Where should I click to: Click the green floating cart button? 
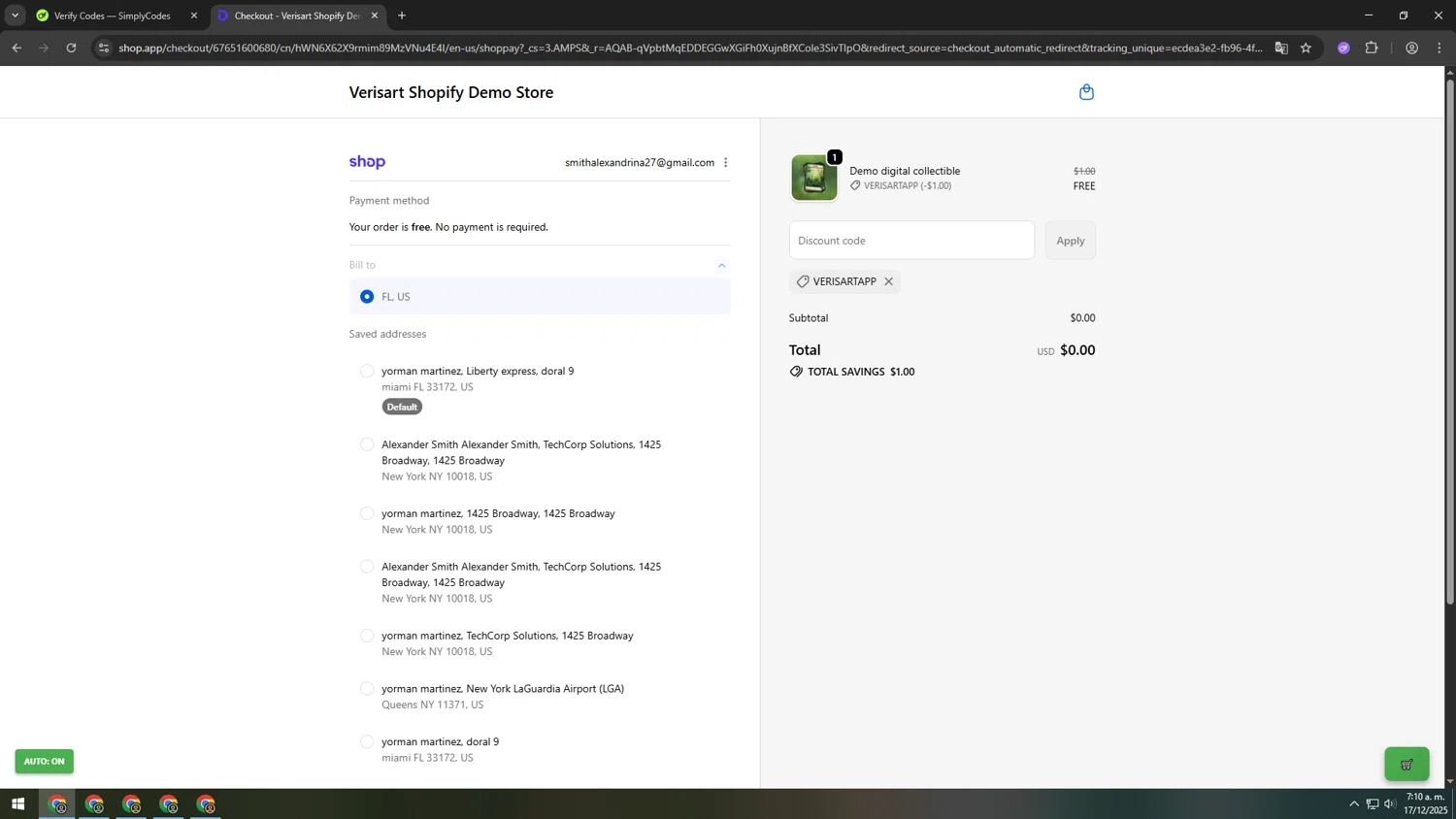point(1406,764)
